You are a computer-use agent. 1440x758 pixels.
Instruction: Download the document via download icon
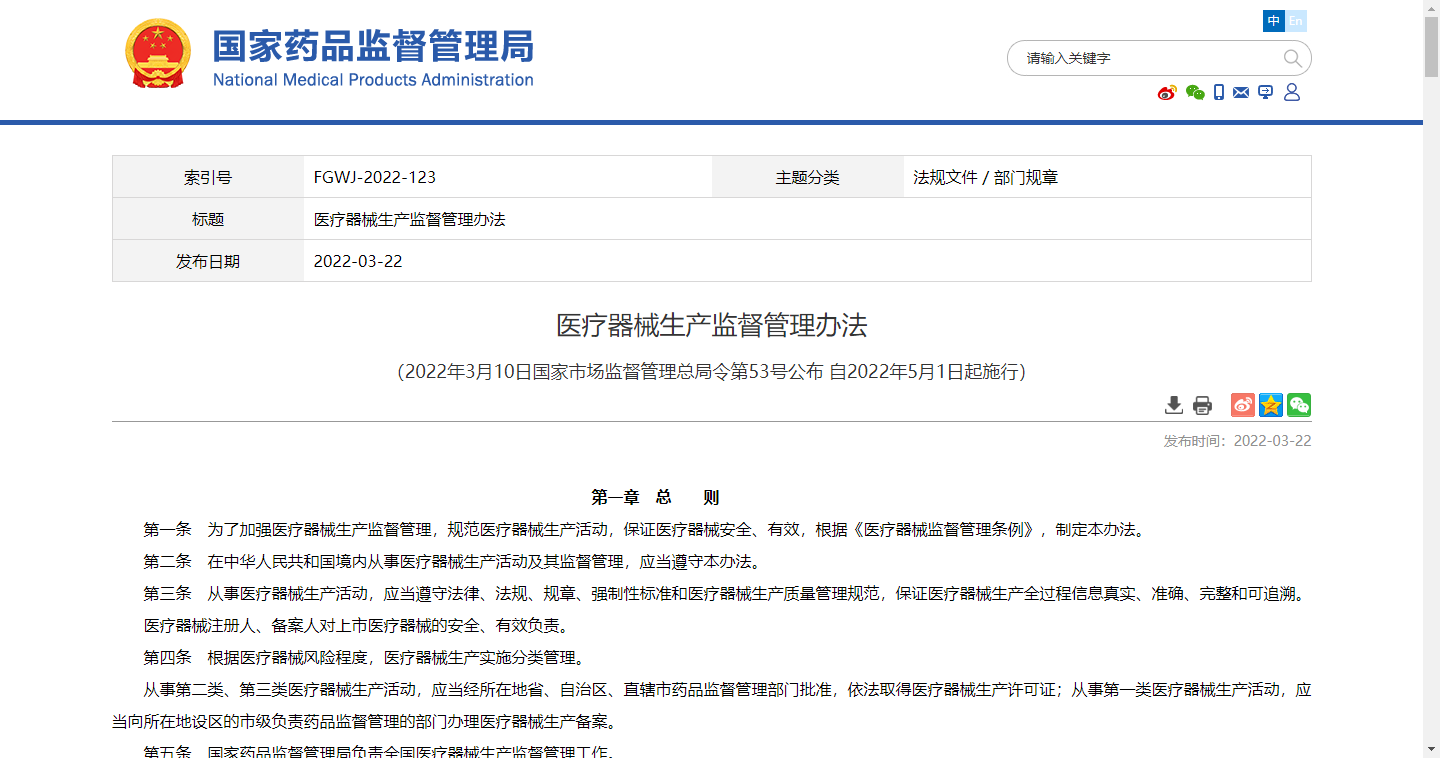(x=1174, y=405)
